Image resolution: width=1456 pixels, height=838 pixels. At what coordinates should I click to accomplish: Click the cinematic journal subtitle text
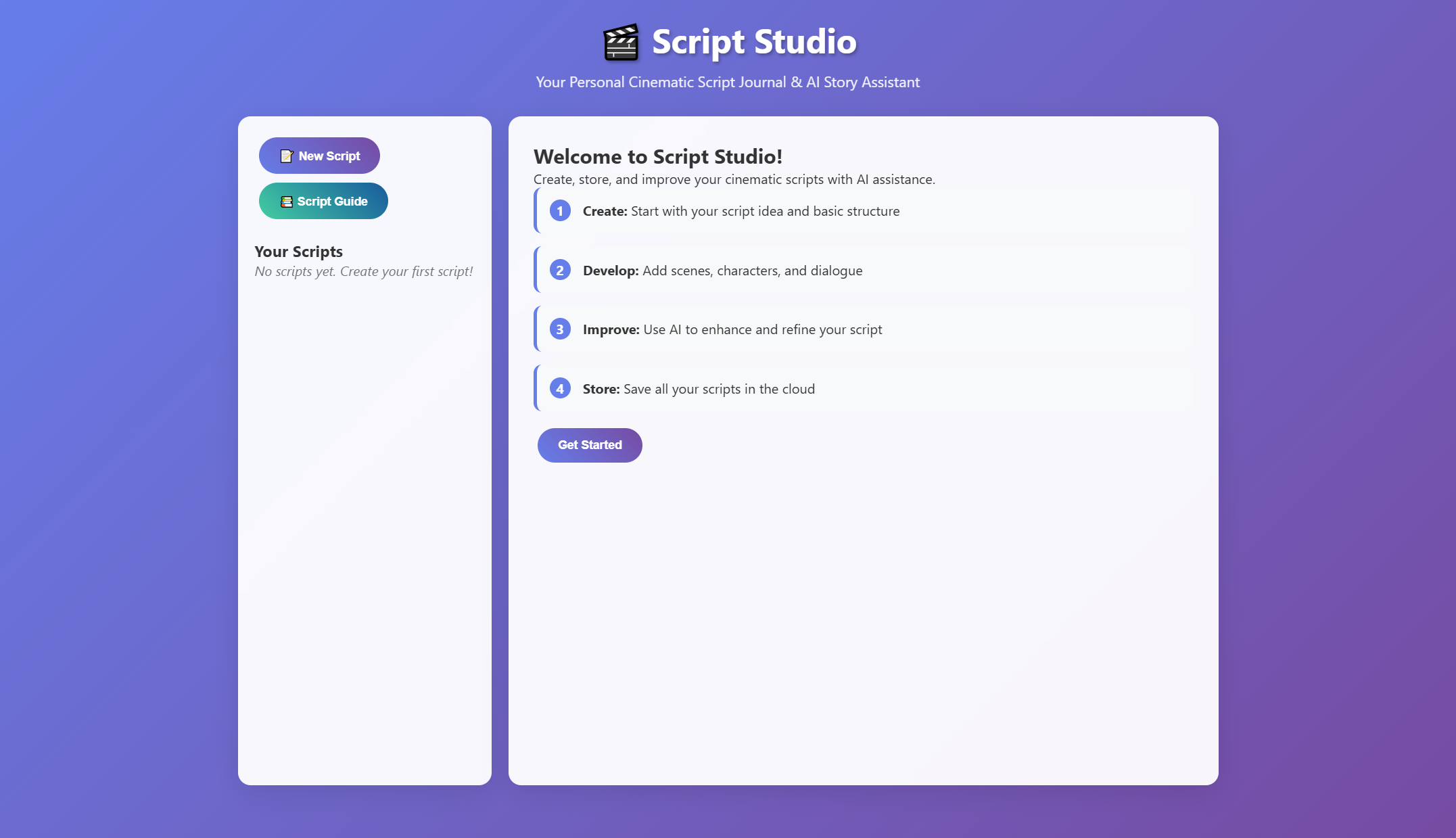click(x=727, y=82)
